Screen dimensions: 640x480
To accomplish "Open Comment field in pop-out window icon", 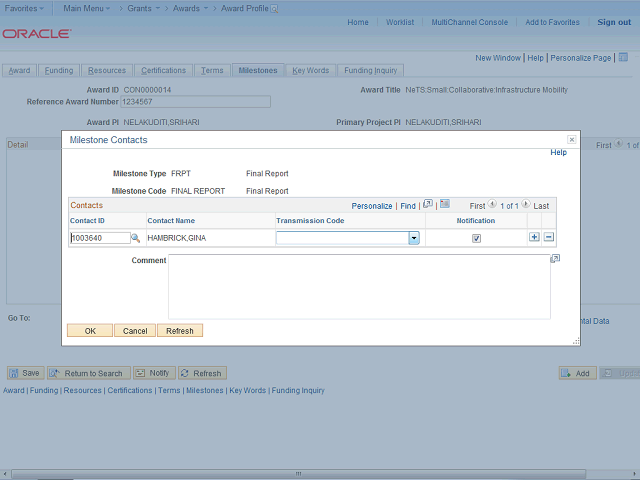I will click(555, 259).
